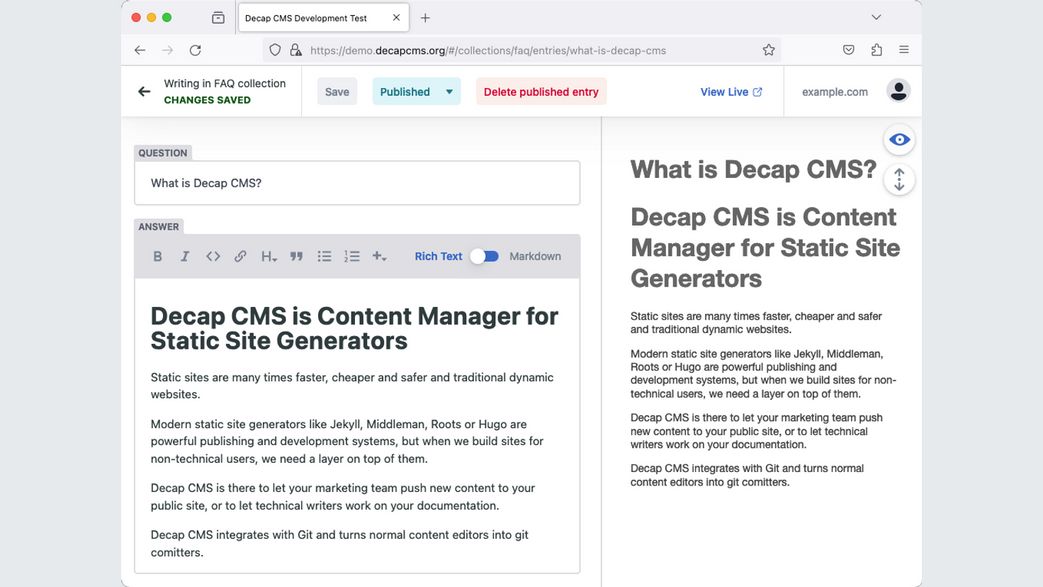Screen dimensions: 1043x587
Task: Reload the page
Action: 195,50
